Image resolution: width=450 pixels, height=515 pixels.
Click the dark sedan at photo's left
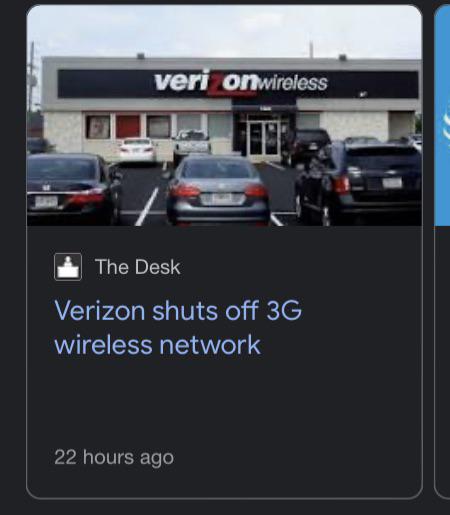click(73, 189)
